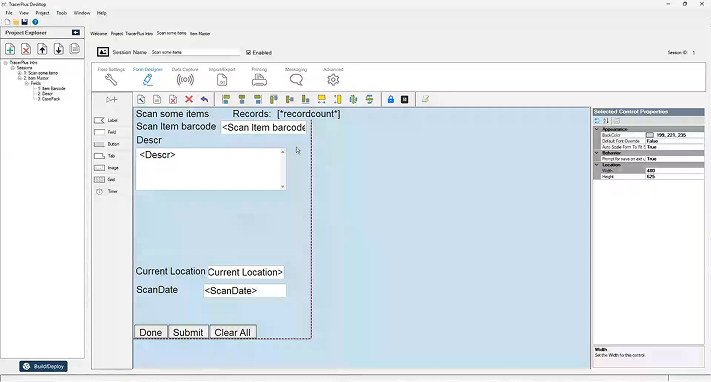711x382 pixels.
Task: Click the New file icon in main toolbar
Action: point(8,22)
